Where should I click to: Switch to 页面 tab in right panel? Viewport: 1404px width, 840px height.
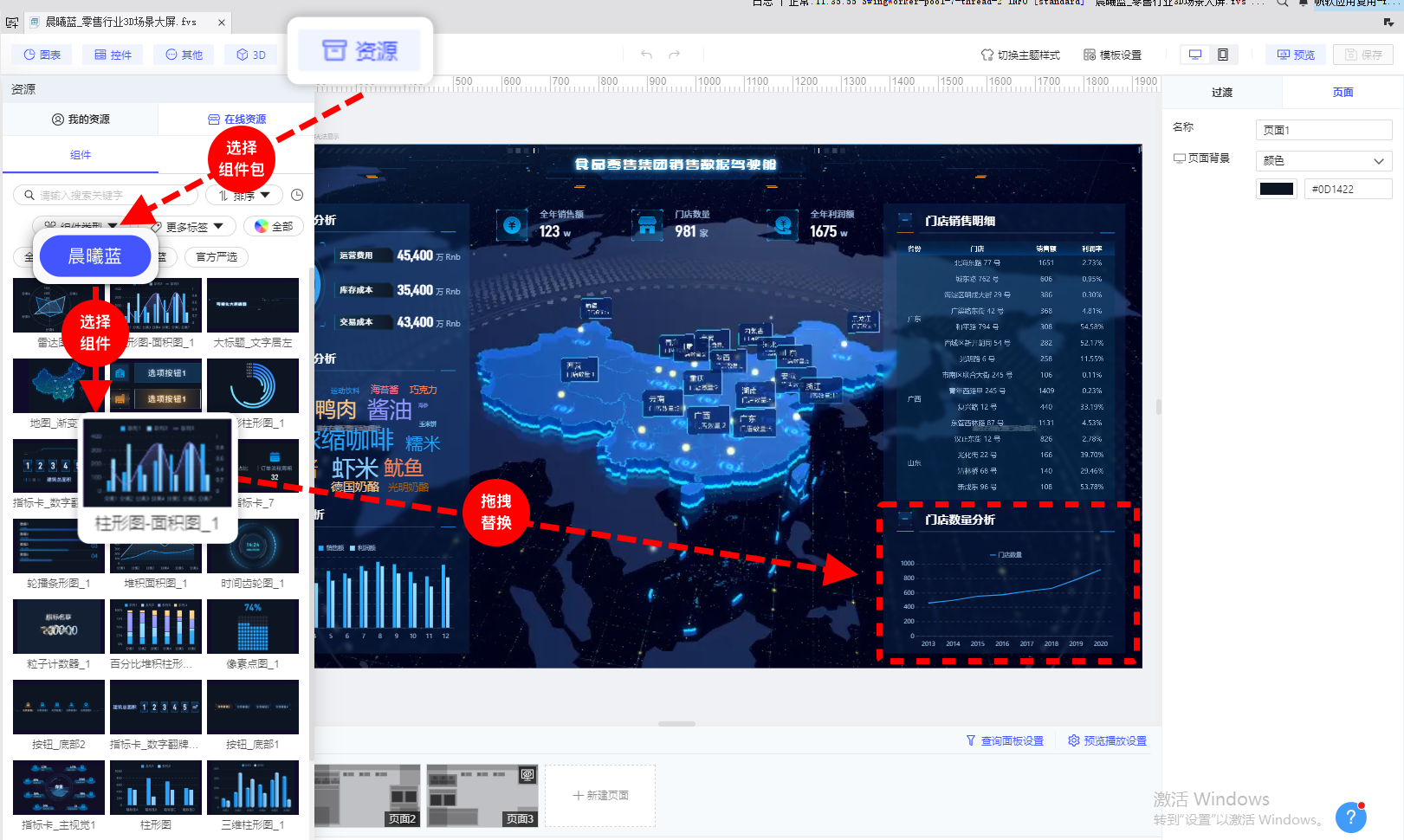pos(1343,92)
